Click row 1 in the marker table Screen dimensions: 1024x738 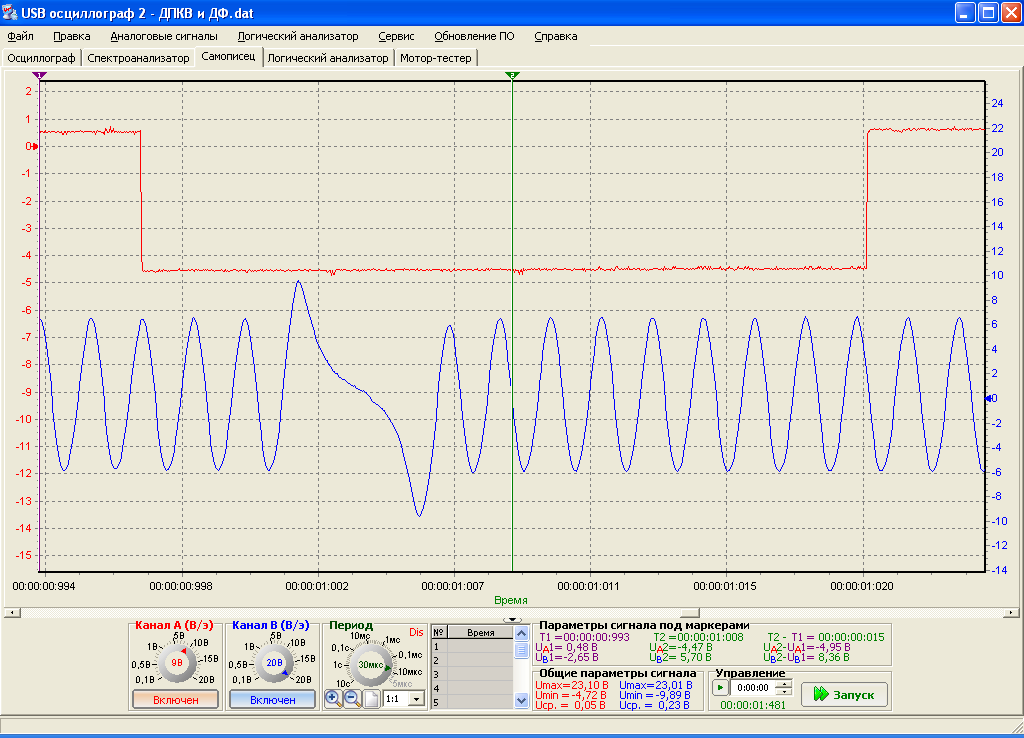(x=473, y=647)
